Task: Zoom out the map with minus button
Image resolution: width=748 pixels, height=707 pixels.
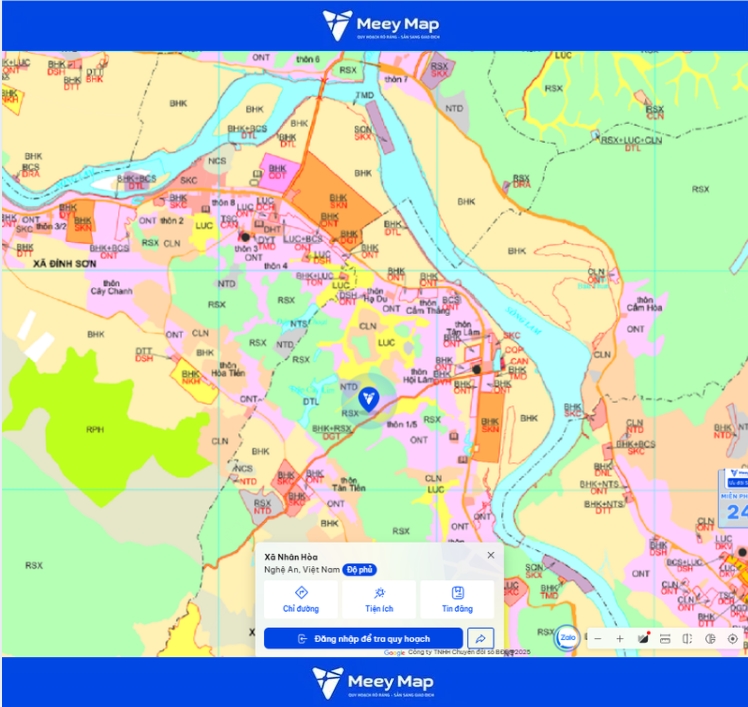Action: 598,639
